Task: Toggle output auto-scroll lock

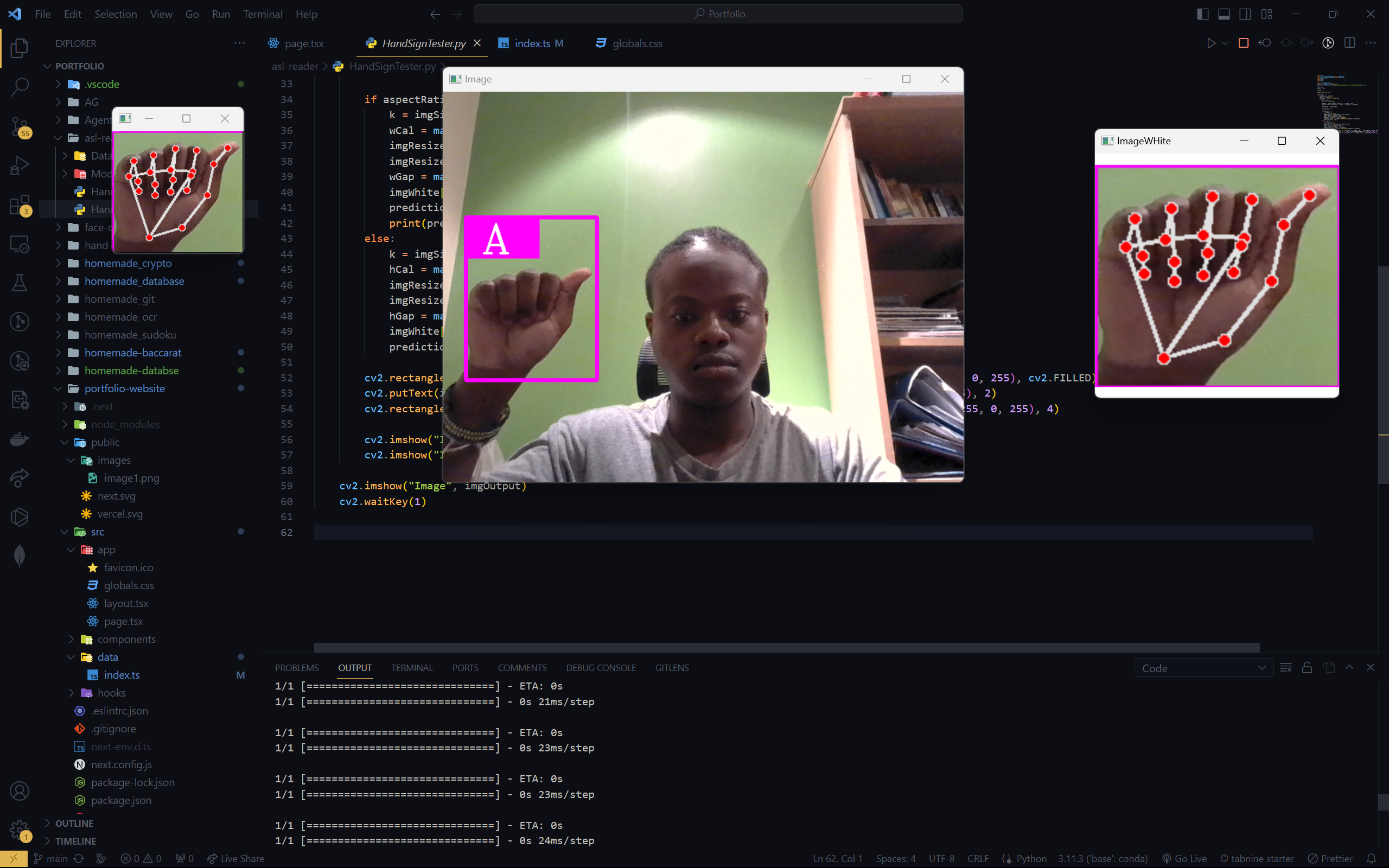Action: (1307, 668)
